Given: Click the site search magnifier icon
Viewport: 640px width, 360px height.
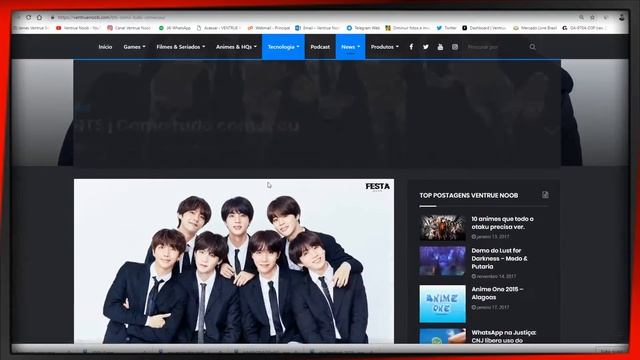Looking at the screenshot, I should 533,47.
